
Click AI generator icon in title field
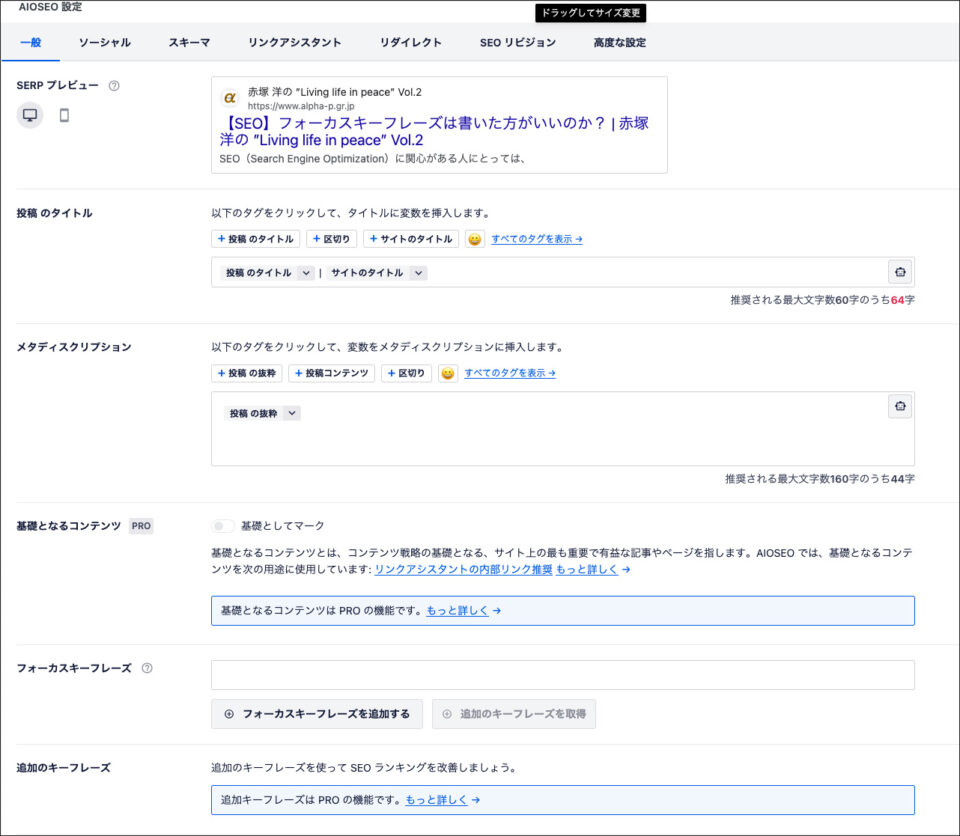pos(900,272)
